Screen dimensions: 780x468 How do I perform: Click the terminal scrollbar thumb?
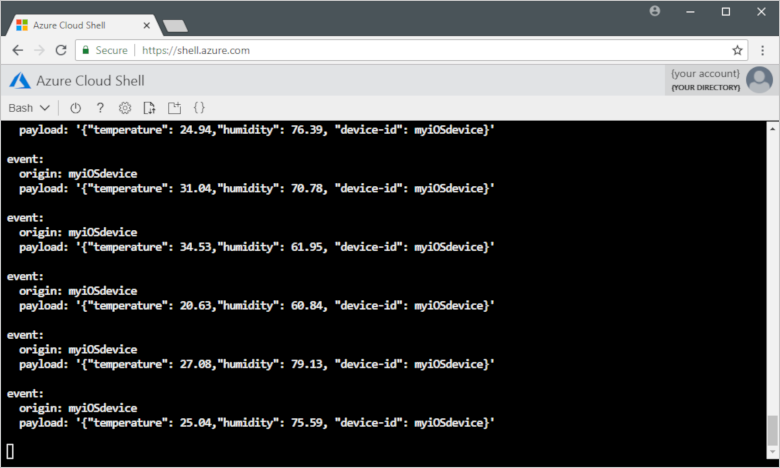(x=772, y=430)
